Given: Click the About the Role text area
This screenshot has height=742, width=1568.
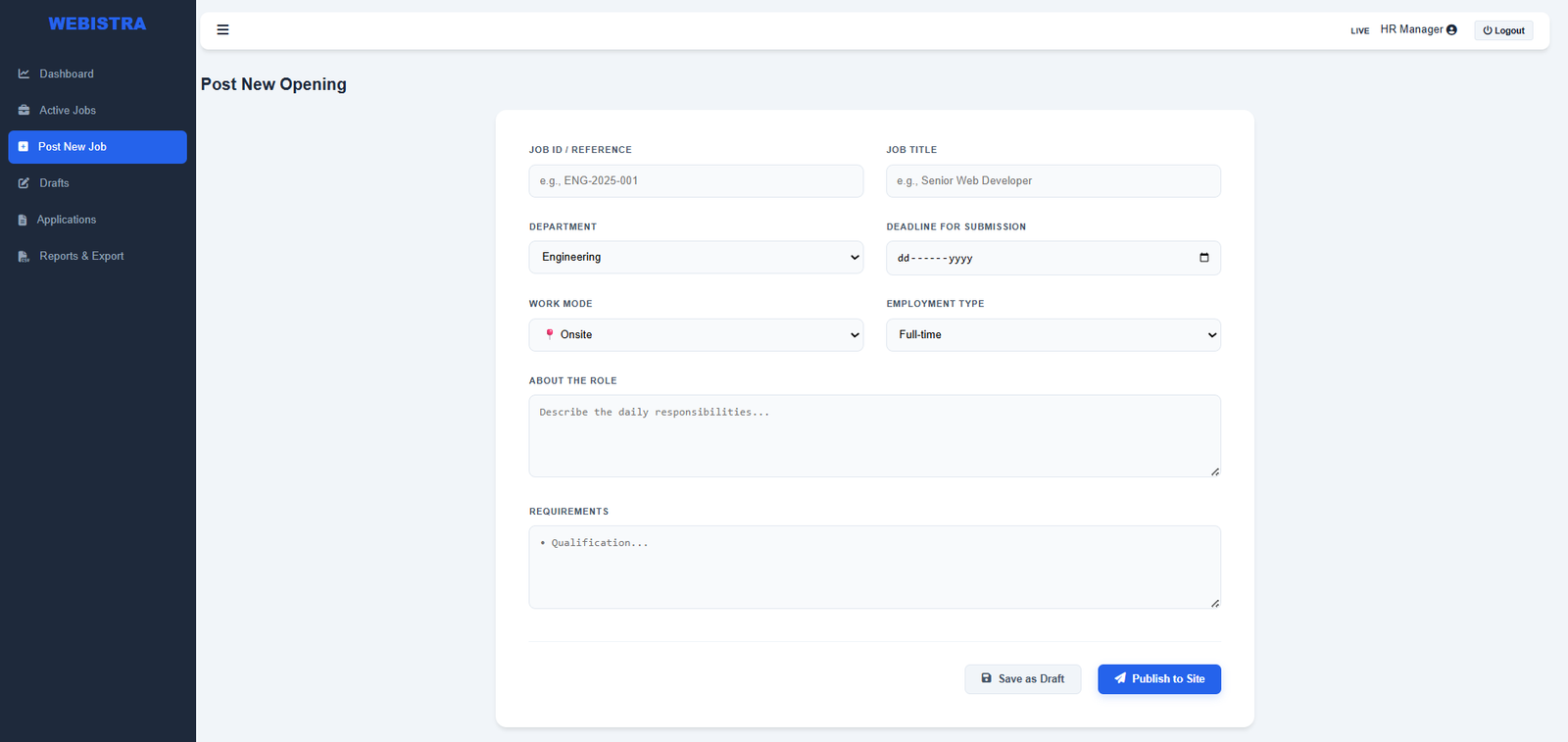Looking at the screenshot, I should click(874, 436).
